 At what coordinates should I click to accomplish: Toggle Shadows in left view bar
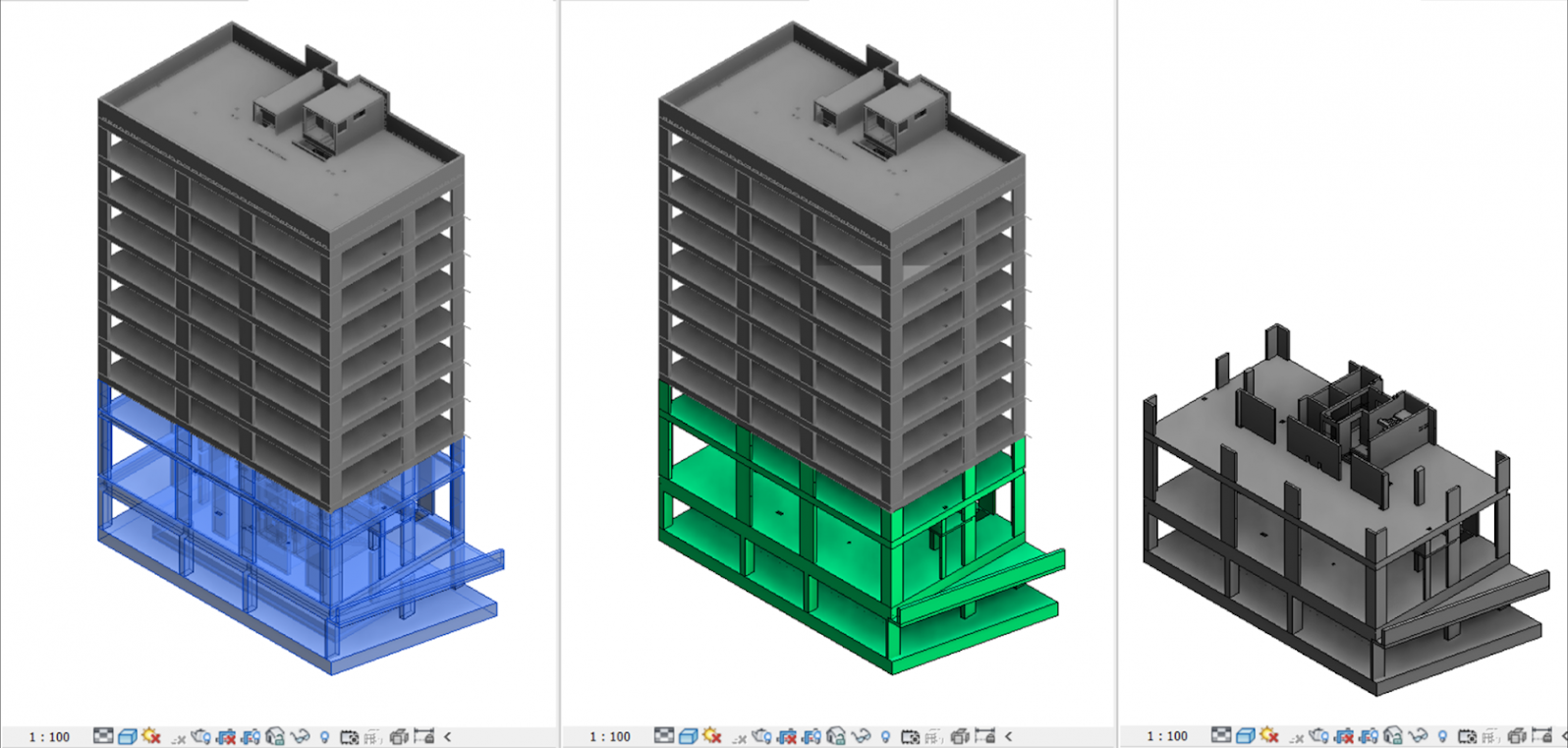179,738
